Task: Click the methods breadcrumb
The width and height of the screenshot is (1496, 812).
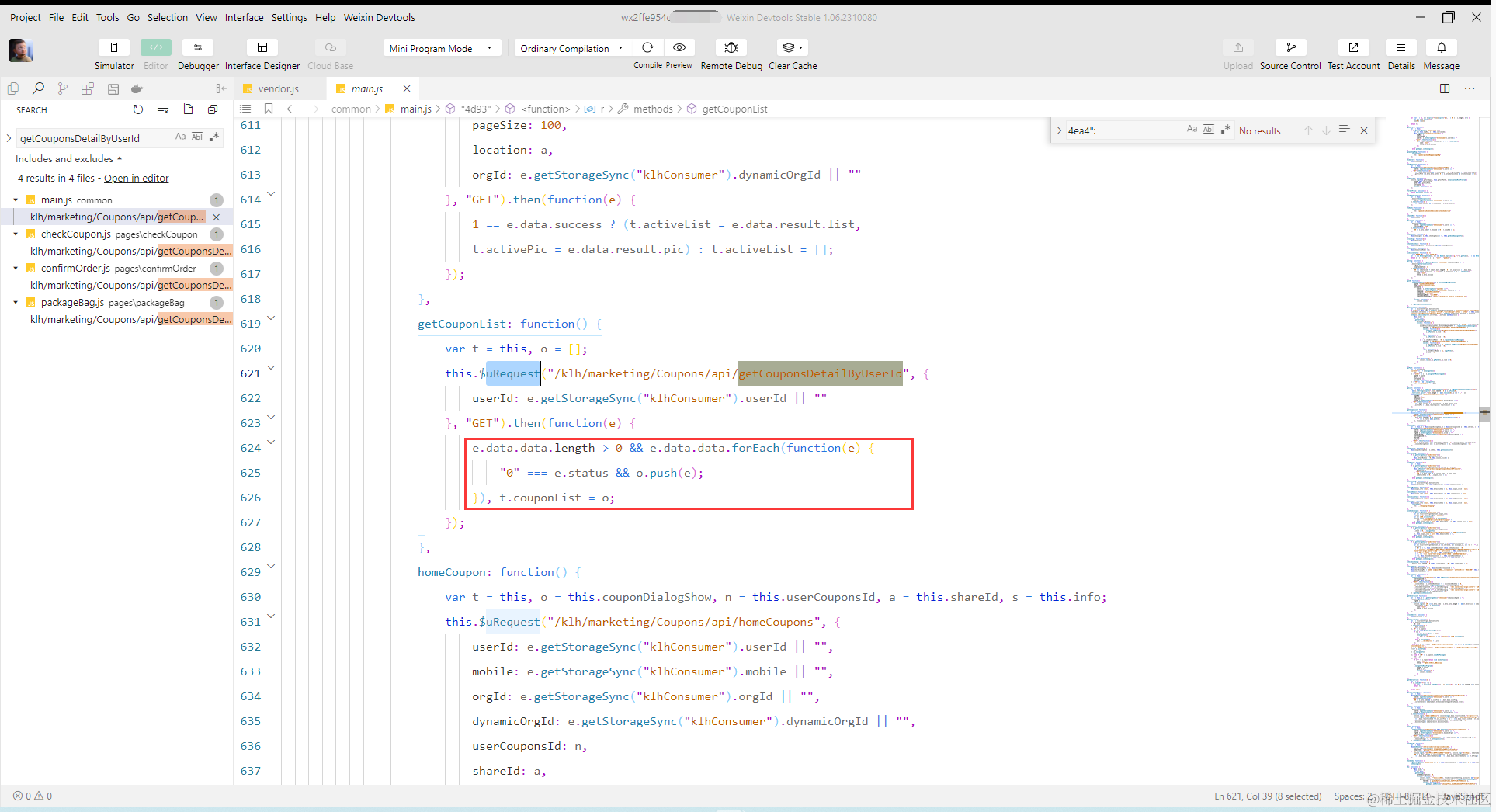Action: coord(653,109)
